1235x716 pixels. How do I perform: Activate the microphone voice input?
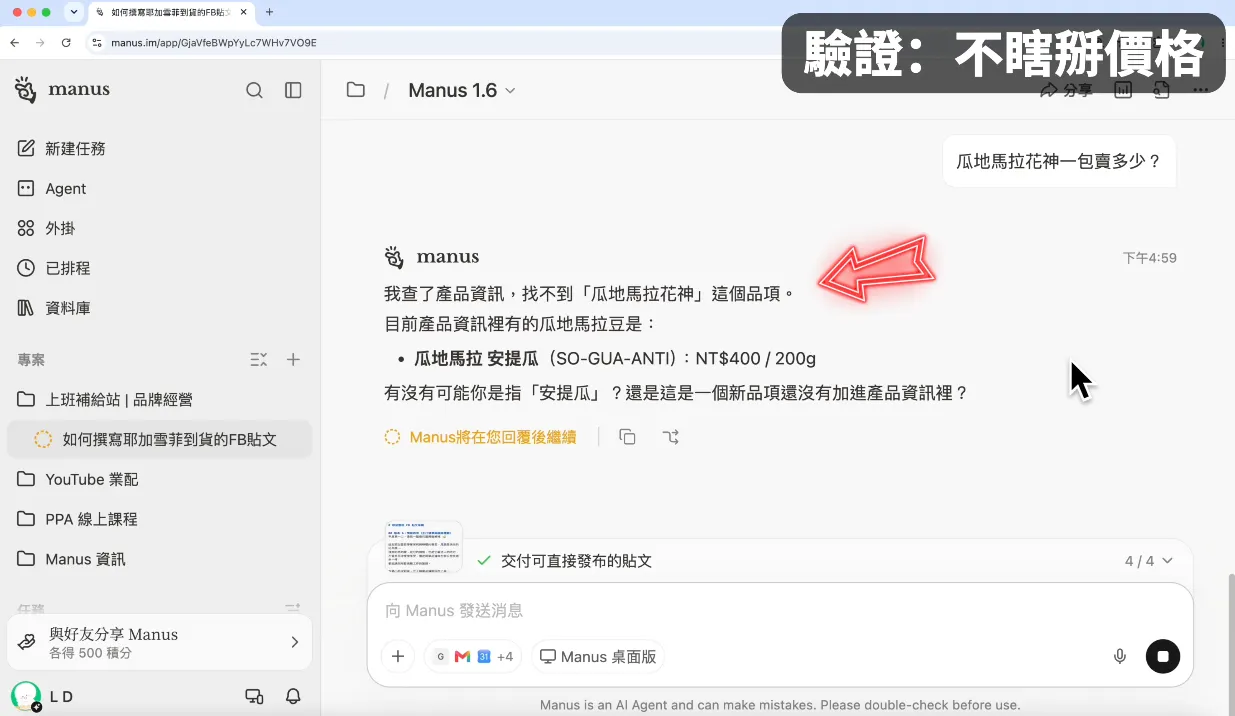tap(1120, 657)
